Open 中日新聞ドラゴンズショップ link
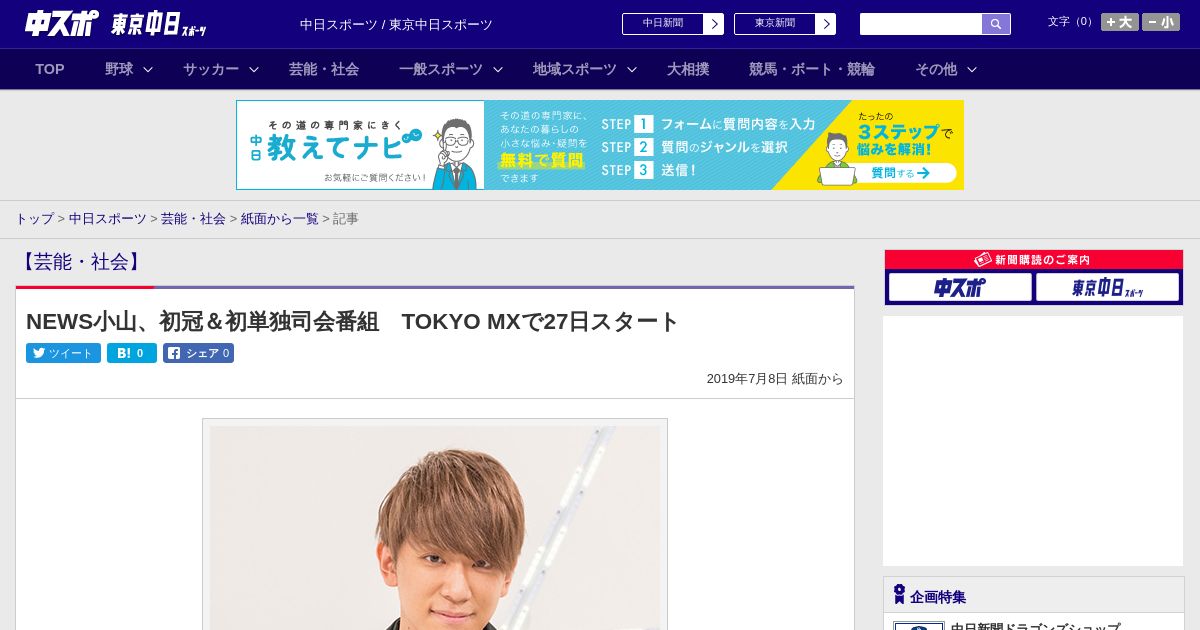Screen dimensions: 1200x630 1035,627
